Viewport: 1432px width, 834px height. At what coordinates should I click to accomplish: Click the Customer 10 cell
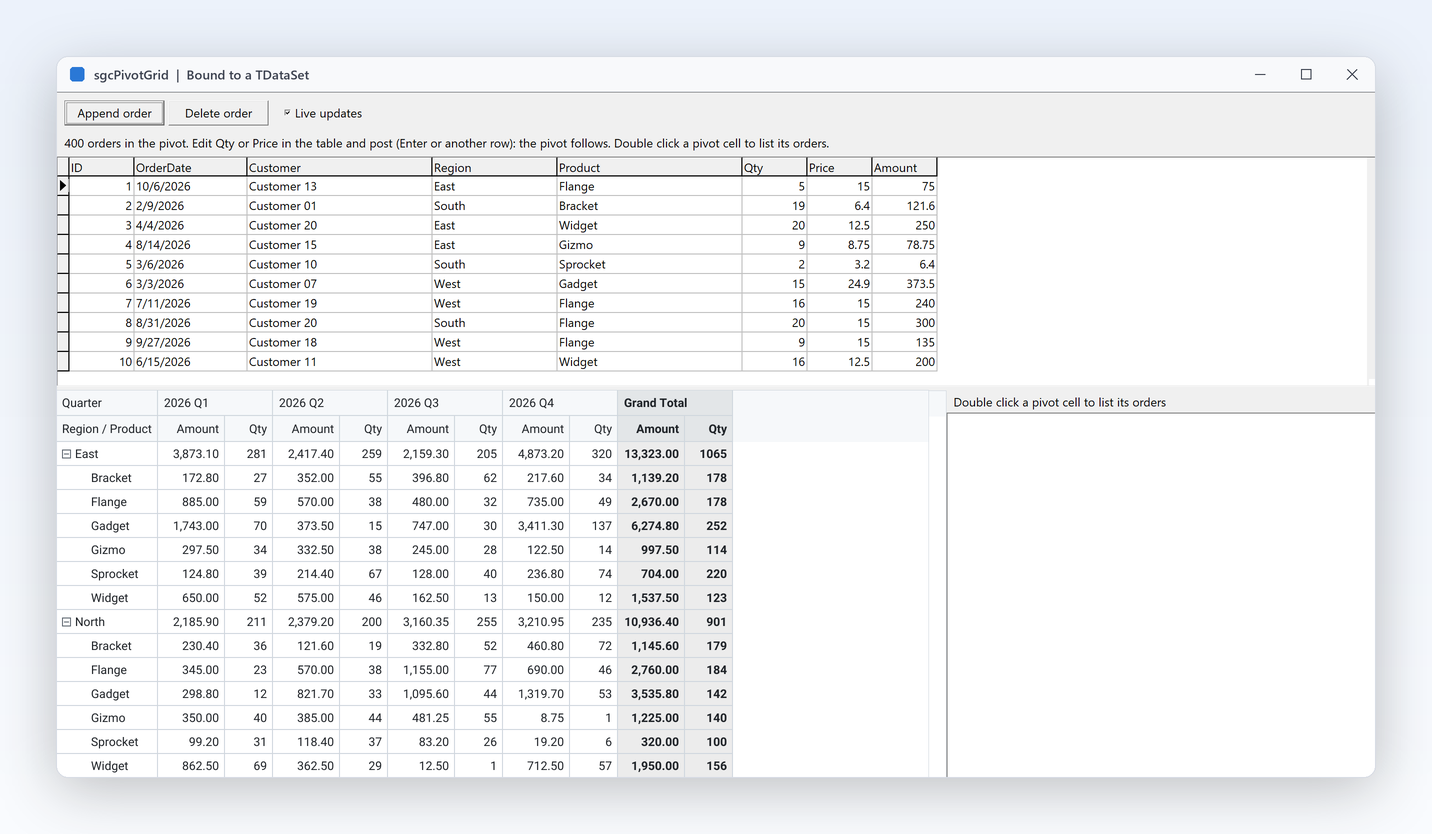339,264
